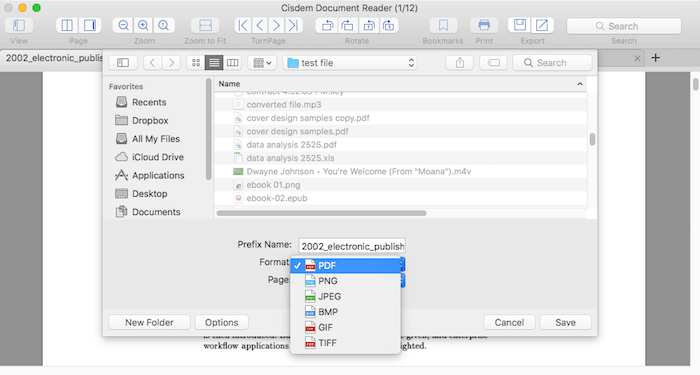Click the Zoom to Fit icon

click(x=205, y=25)
